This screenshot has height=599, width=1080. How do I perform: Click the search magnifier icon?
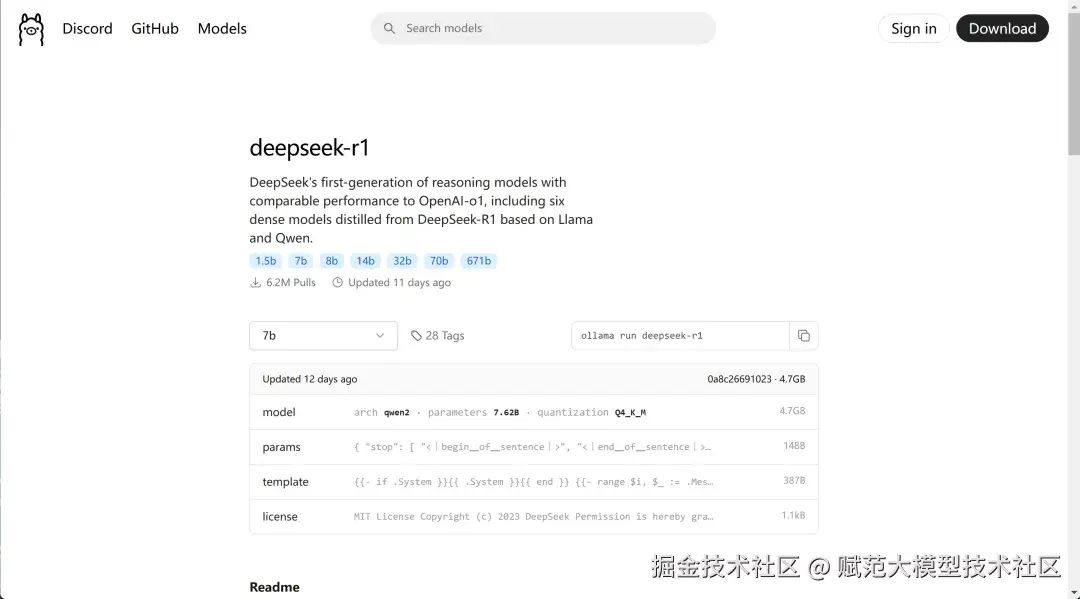coord(389,28)
